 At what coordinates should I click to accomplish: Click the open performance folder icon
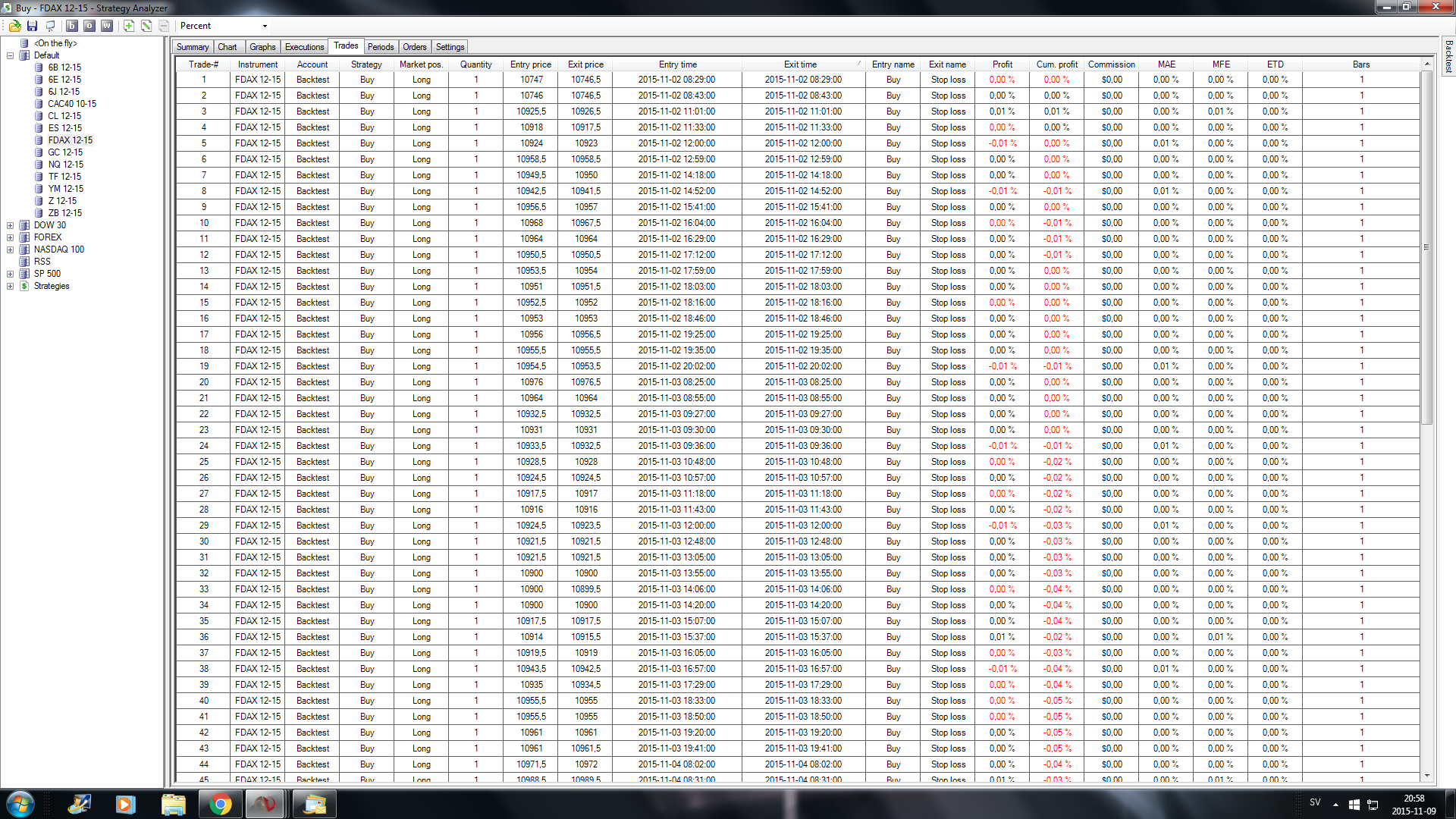14,26
